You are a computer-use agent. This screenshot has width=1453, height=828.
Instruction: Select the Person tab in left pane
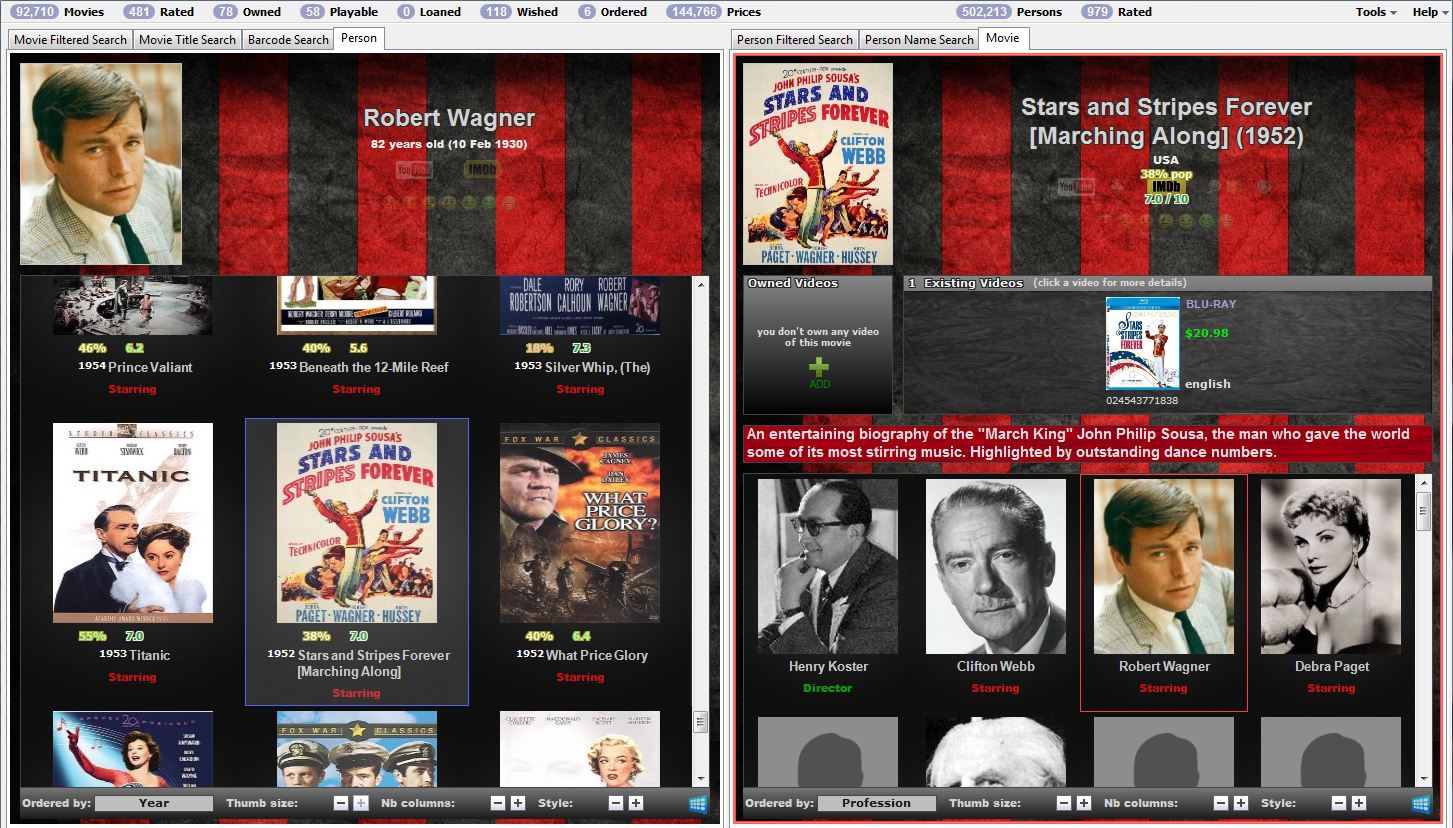pyautogui.click(x=359, y=38)
